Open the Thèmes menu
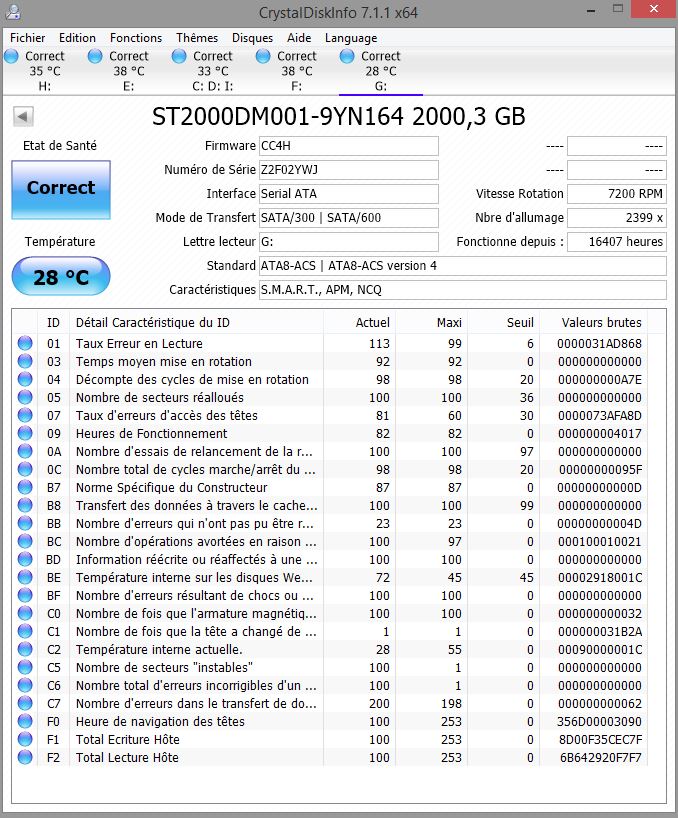This screenshot has height=818, width=678. (197, 38)
